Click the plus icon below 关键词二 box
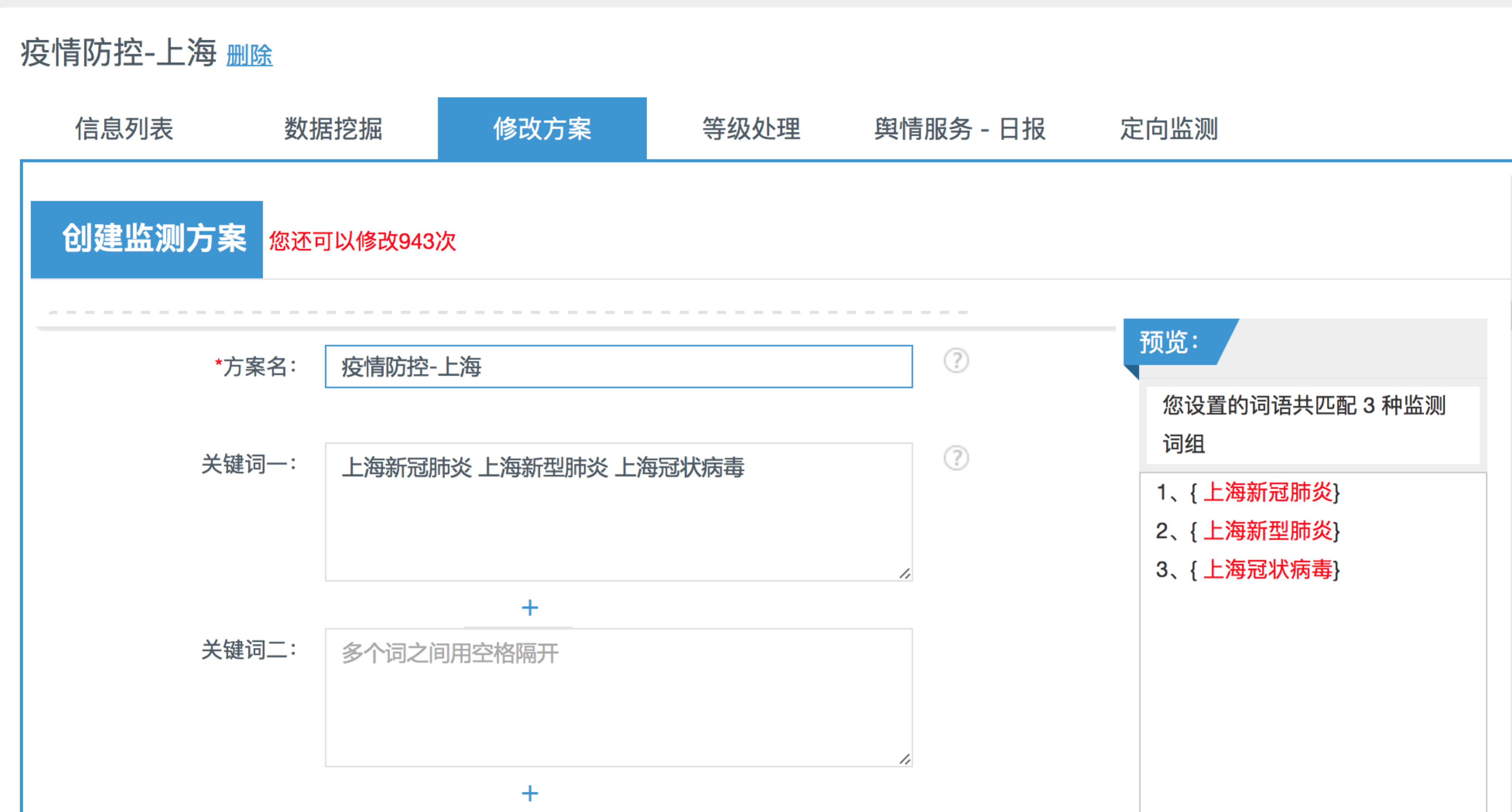The image size is (1512, 812). 529,793
